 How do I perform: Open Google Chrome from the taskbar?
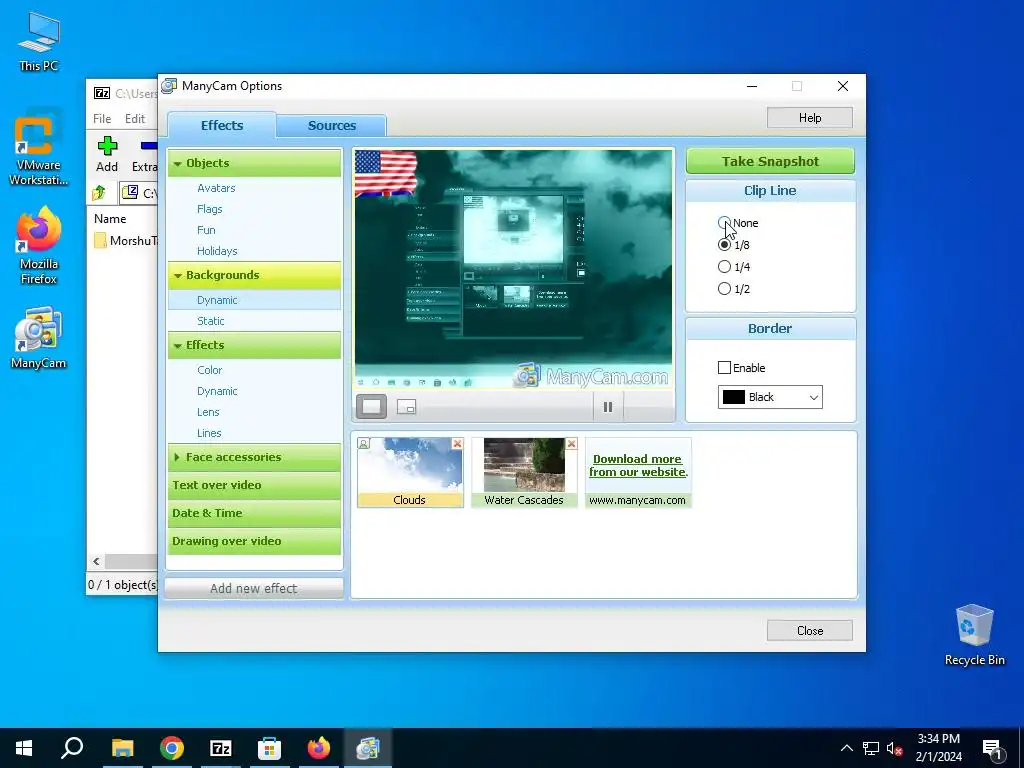[172, 748]
